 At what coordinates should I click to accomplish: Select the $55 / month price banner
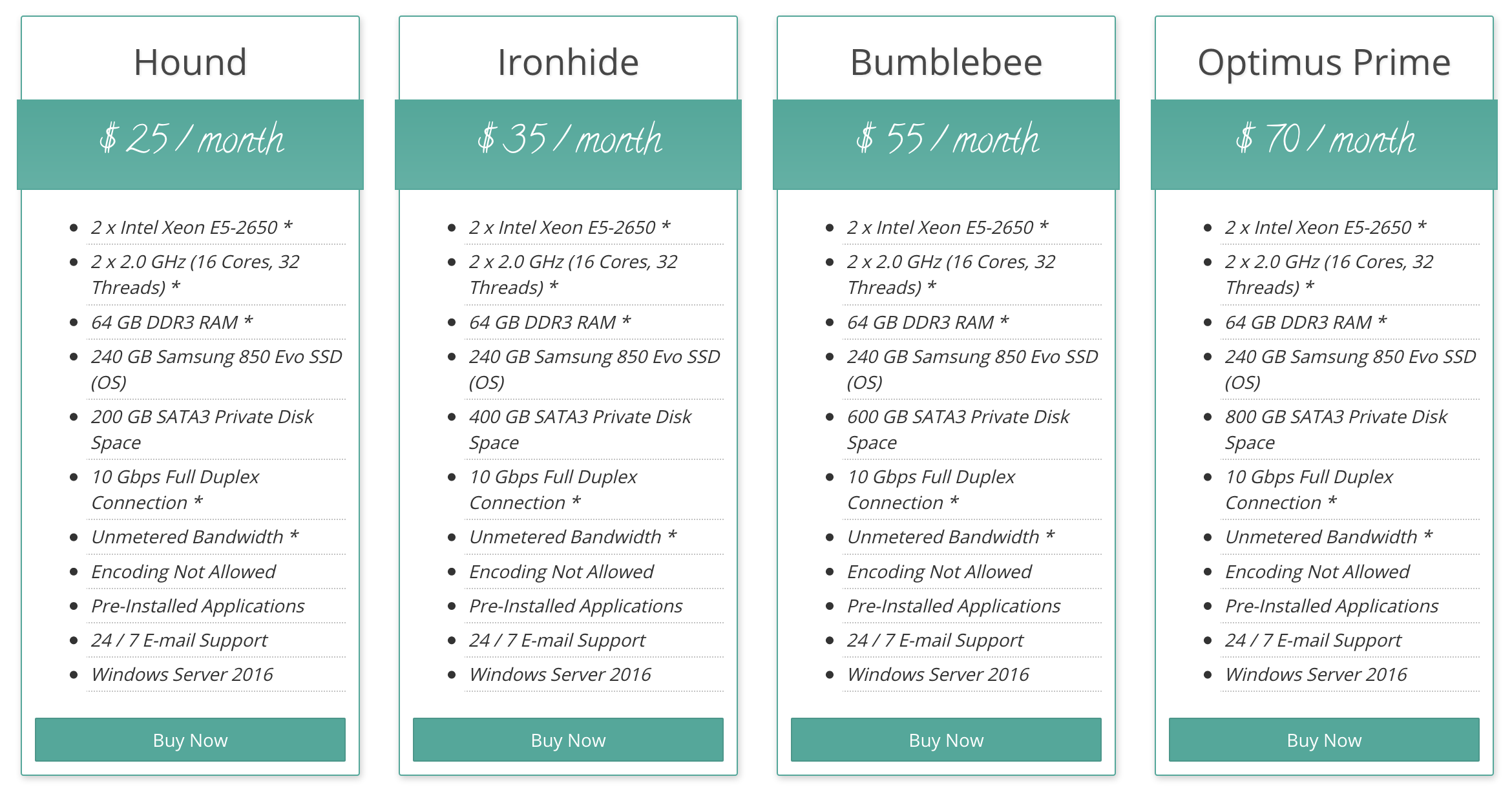(947, 140)
